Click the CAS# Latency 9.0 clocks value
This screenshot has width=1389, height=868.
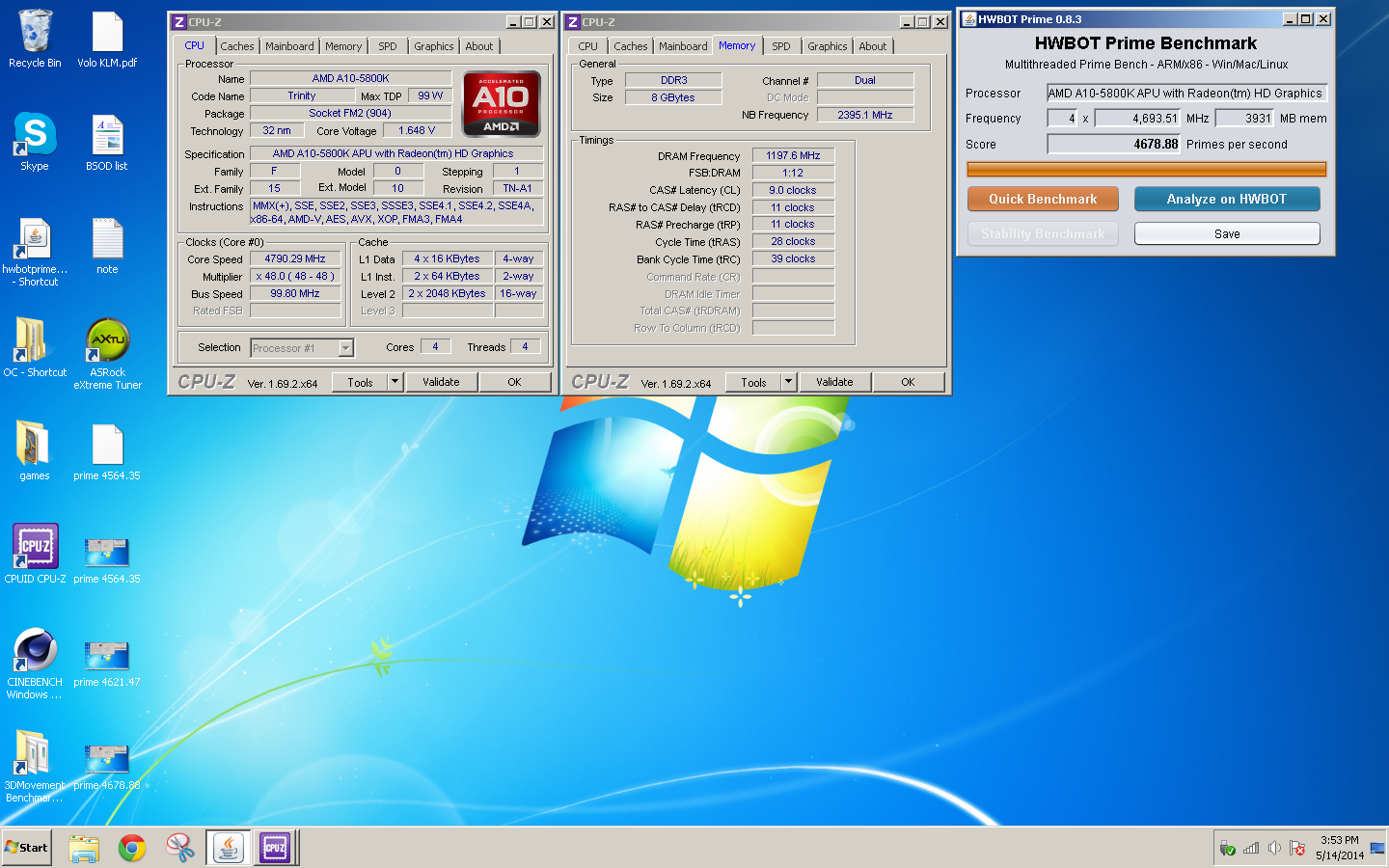[x=793, y=190]
